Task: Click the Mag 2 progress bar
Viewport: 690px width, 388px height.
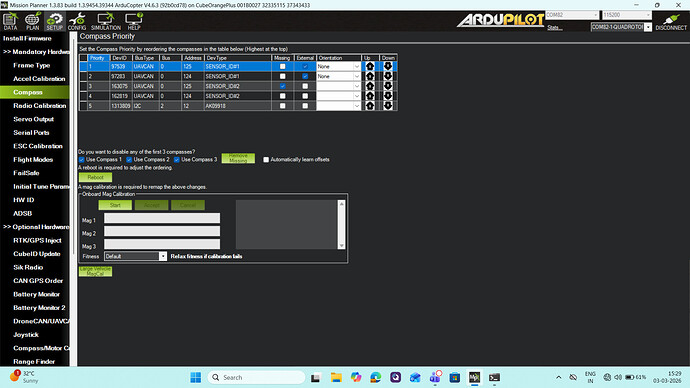Action: tap(162, 231)
